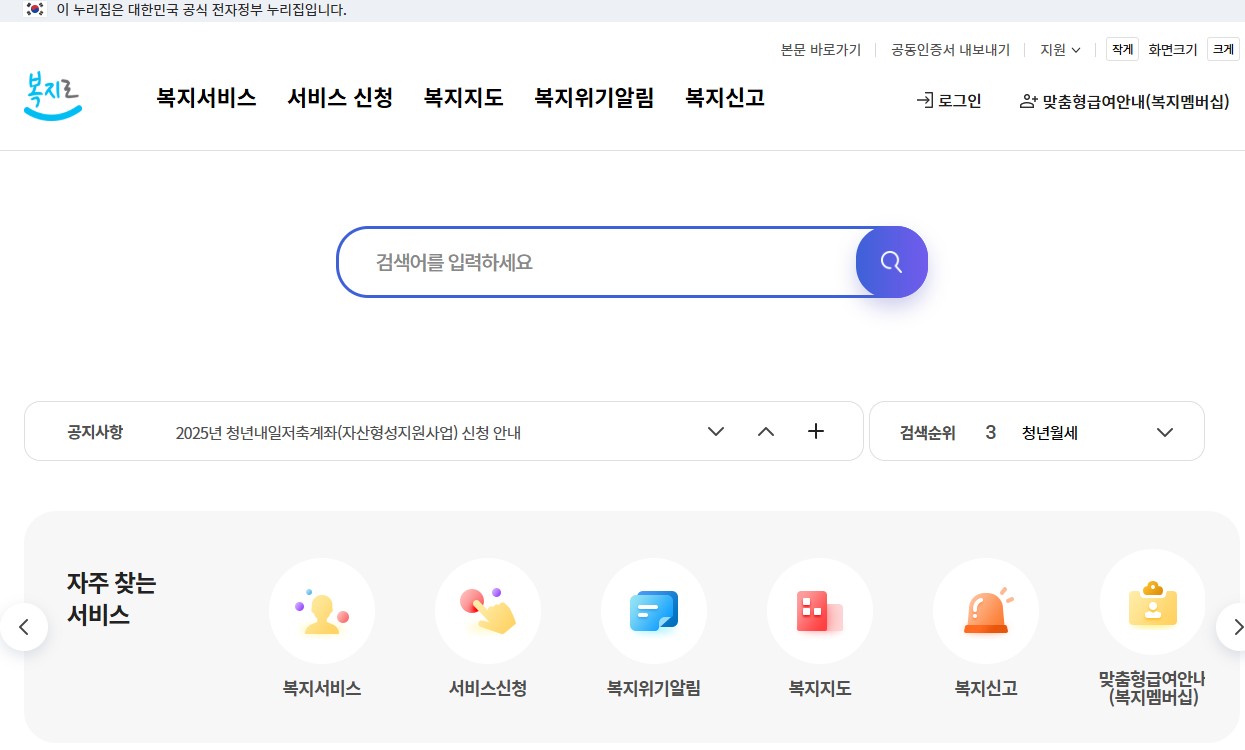
Task: Open the 복지지도 main menu
Action: coord(463,98)
